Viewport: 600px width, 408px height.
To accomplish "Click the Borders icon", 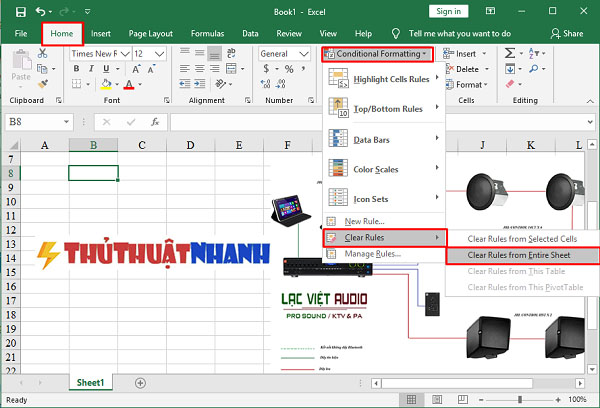I will click(77, 84).
